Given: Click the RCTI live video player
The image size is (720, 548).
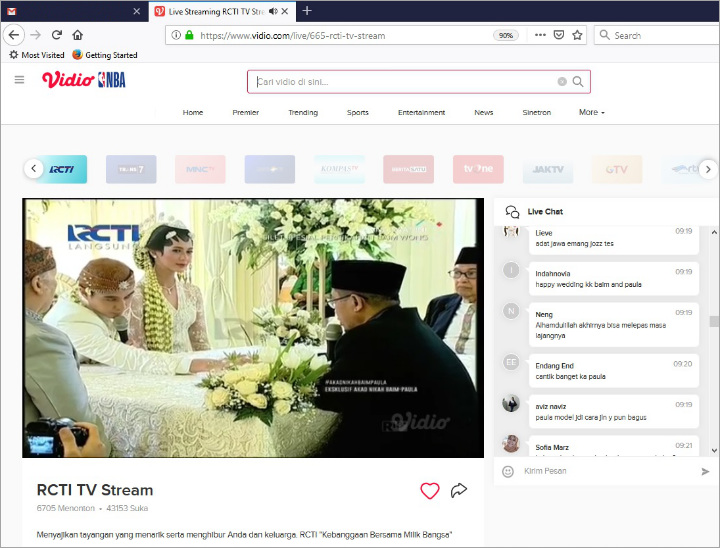Looking at the screenshot, I should click(x=253, y=328).
